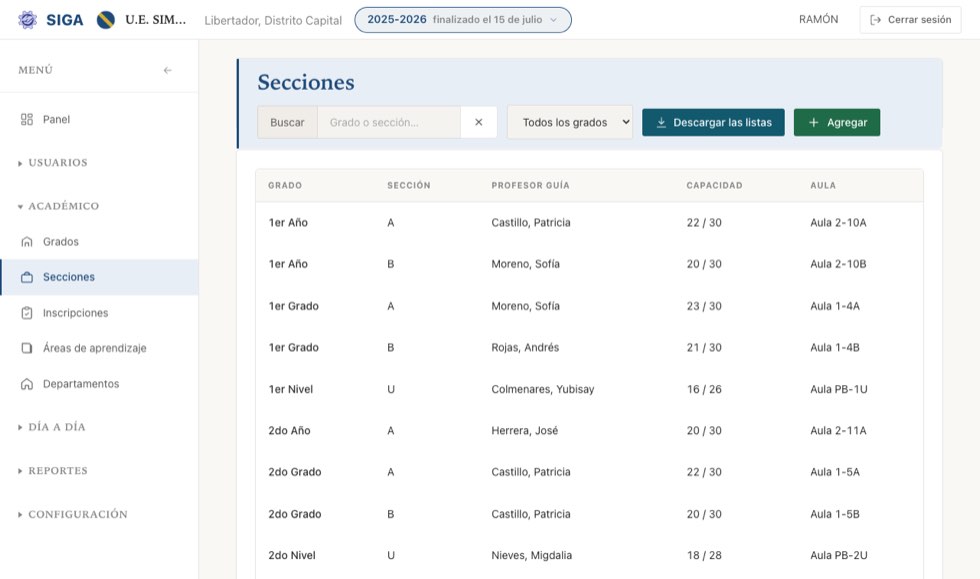
Task: Click the PROFESOR GUÍA column header
Action: tap(531, 186)
